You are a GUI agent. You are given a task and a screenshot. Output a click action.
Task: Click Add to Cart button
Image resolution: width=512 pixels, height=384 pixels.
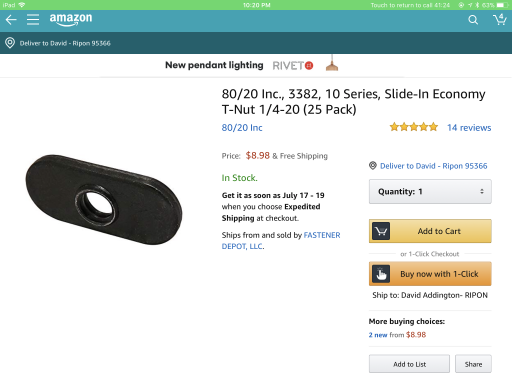[430, 231]
